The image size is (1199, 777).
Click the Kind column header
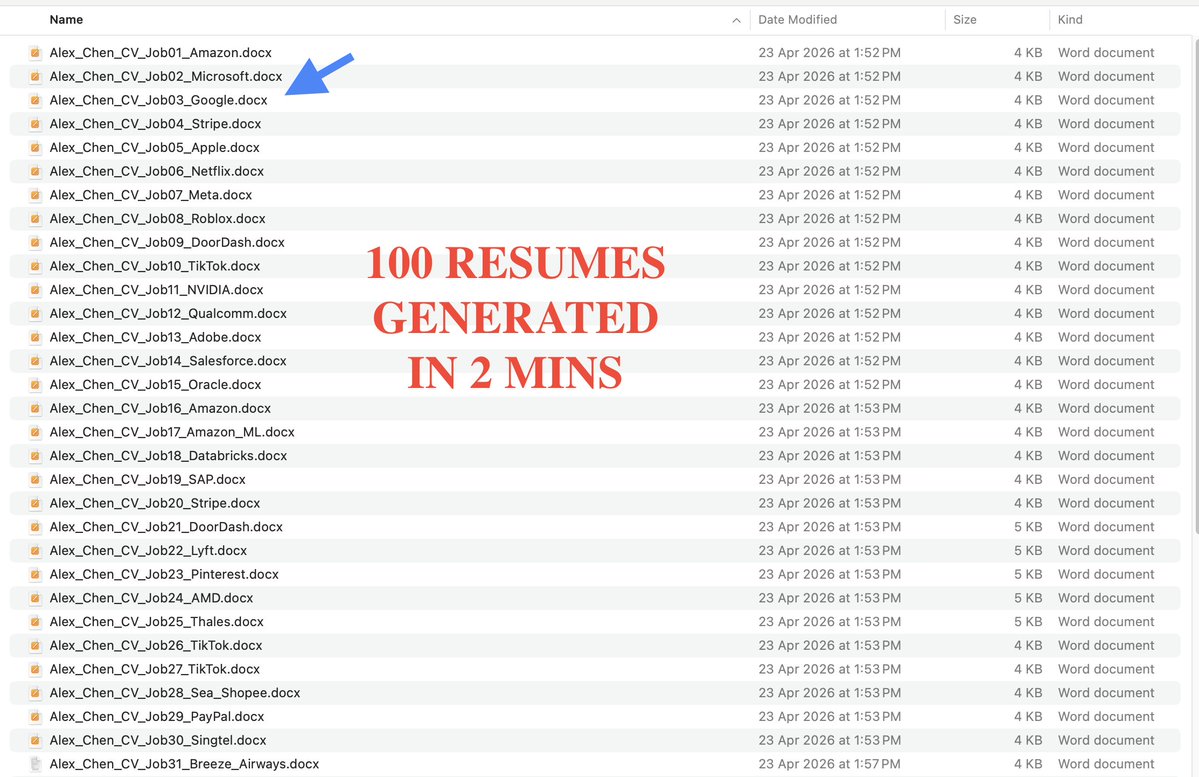pyautogui.click(x=1070, y=20)
